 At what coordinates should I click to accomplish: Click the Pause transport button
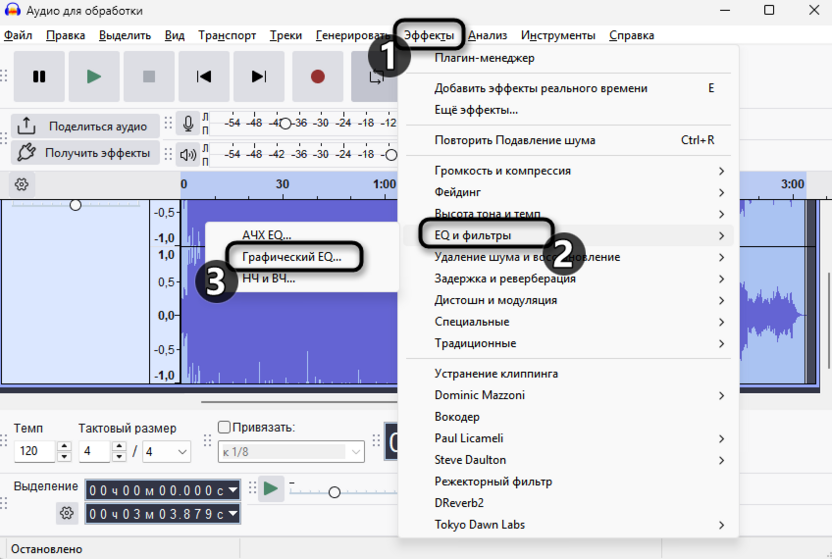pos(39,76)
